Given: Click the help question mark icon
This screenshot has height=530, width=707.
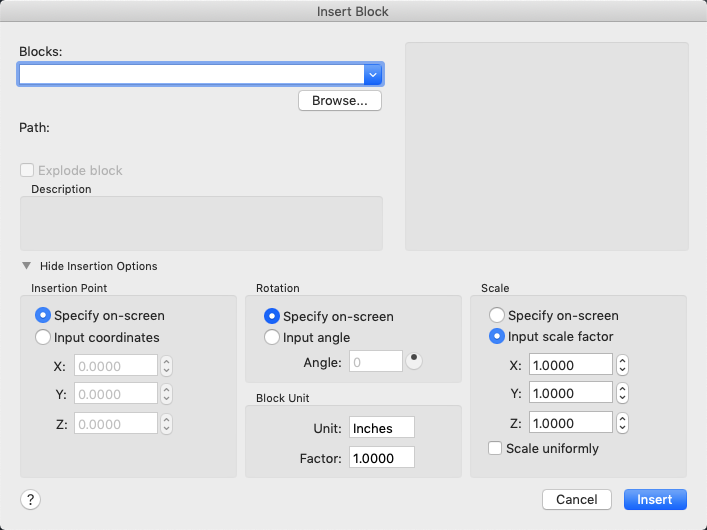Looking at the screenshot, I should 30,499.
